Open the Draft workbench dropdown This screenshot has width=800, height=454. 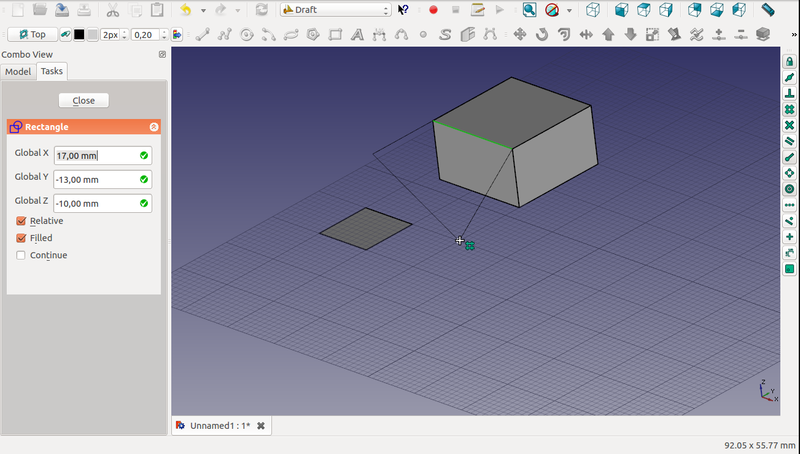336,10
